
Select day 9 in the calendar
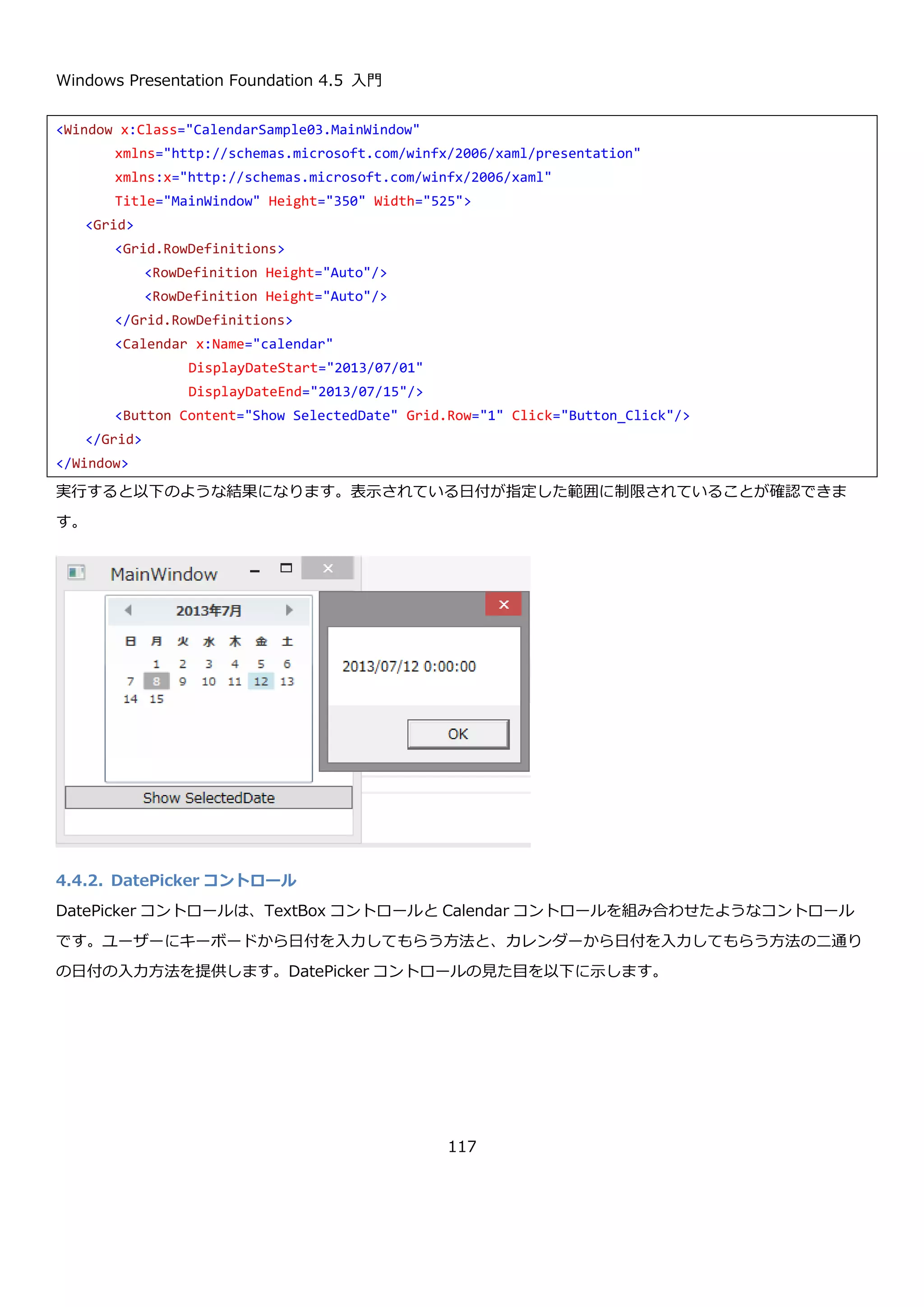click(183, 681)
